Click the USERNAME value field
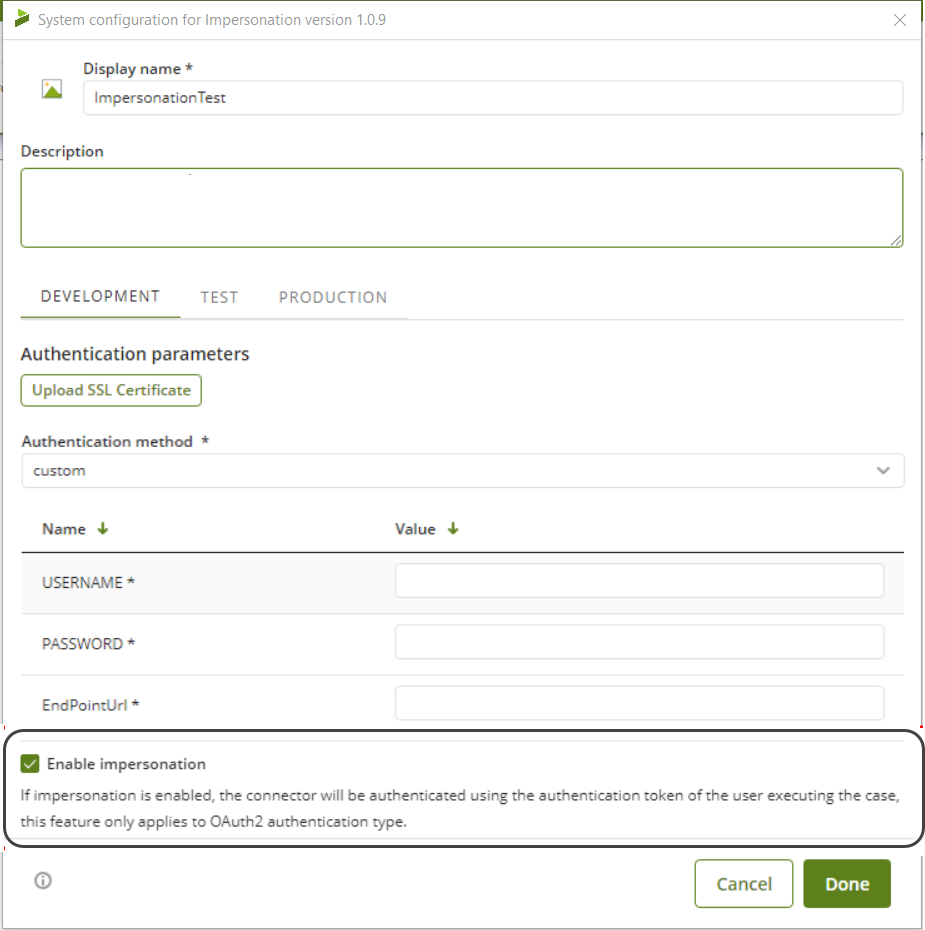Screen dimensions: 925x930 [x=639, y=580]
